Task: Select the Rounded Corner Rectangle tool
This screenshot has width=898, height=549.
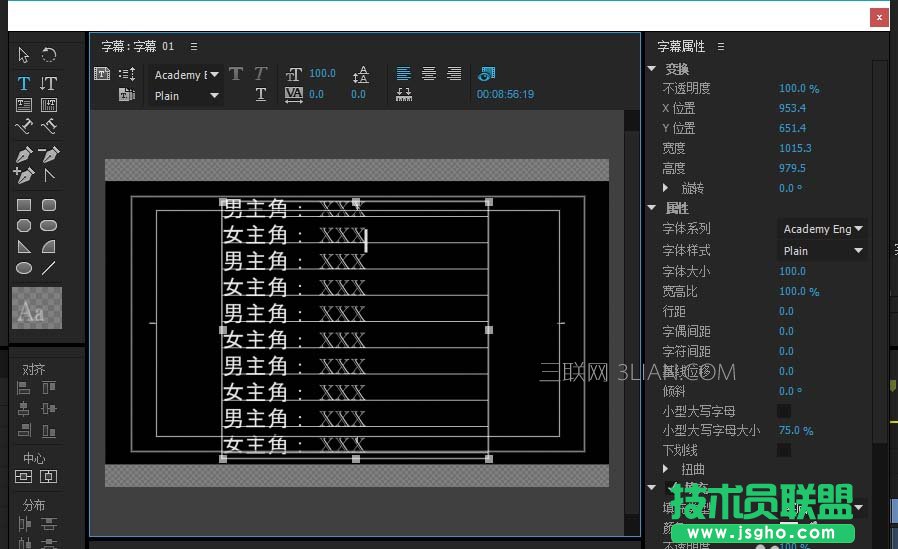Action: pos(49,205)
